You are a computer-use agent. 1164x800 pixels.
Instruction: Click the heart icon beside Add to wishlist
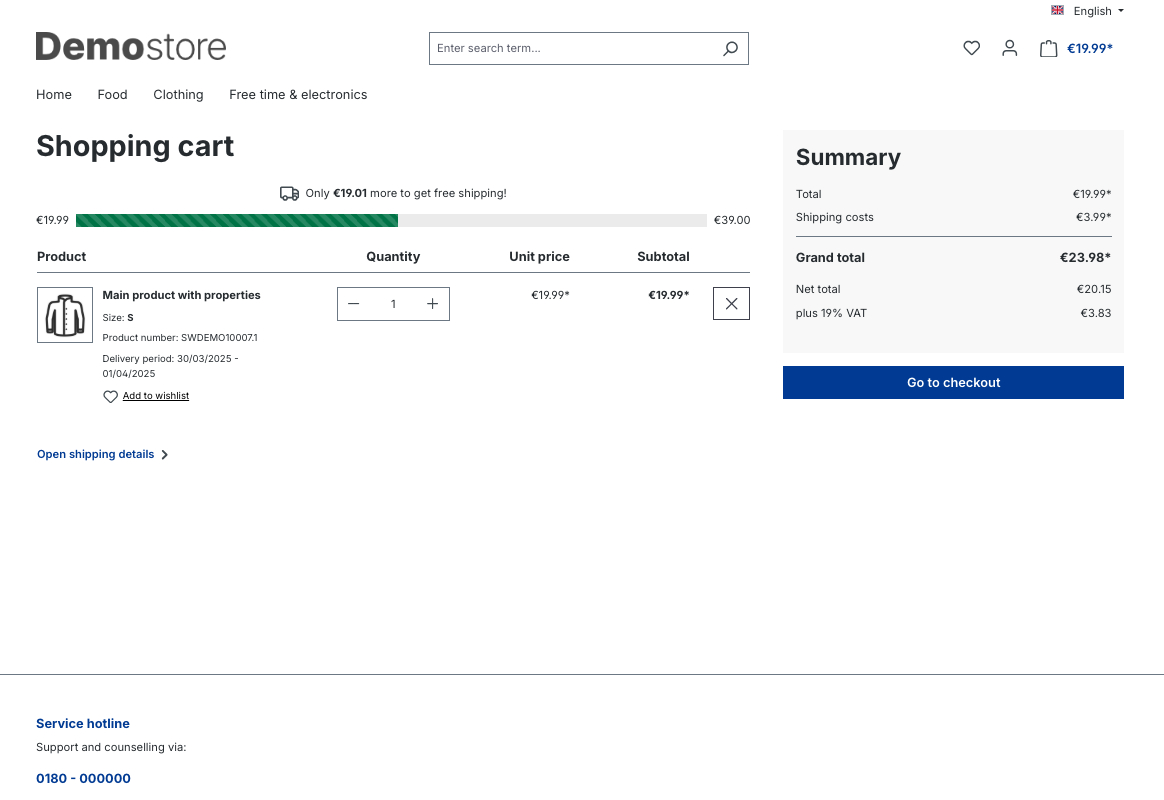coord(110,397)
